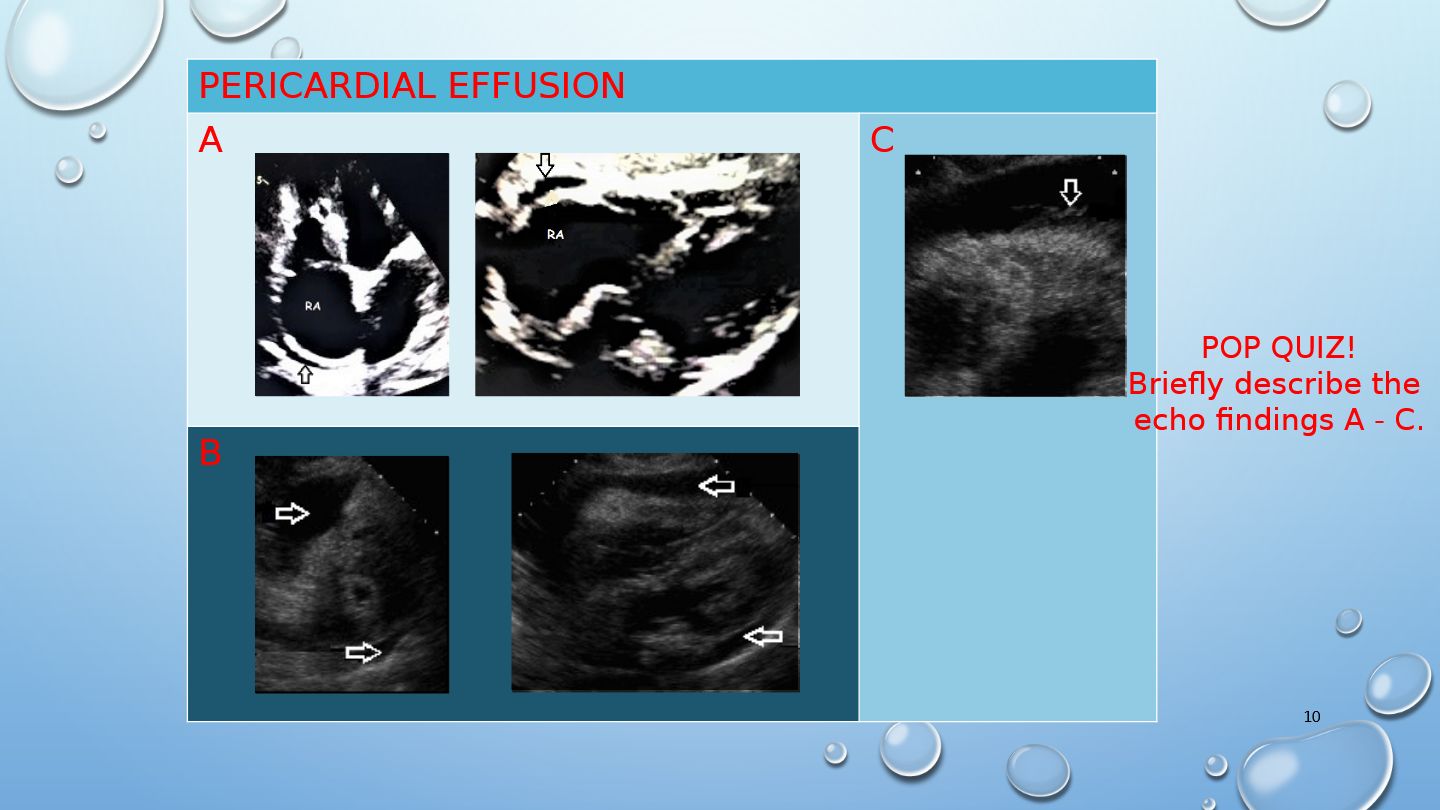Click the RA label in right panel A image
This screenshot has height=810, width=1440.
[555, 235]
